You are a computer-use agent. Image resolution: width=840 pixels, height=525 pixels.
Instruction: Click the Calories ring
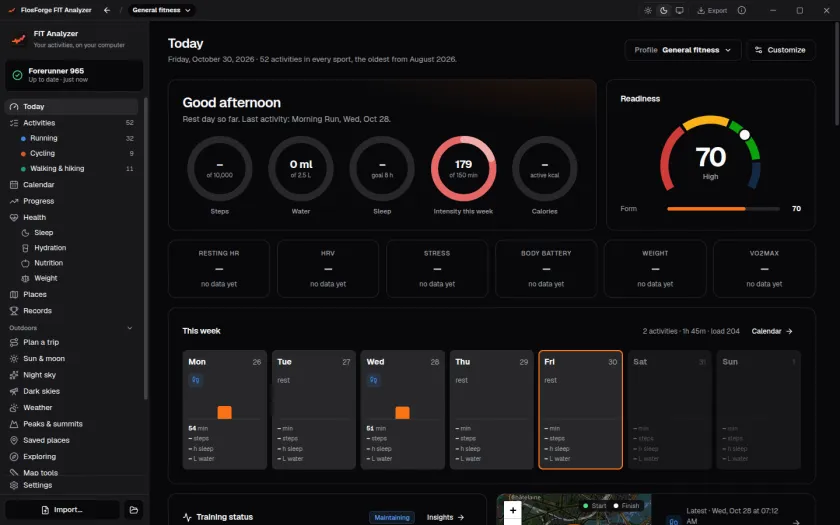click(545, 168)
